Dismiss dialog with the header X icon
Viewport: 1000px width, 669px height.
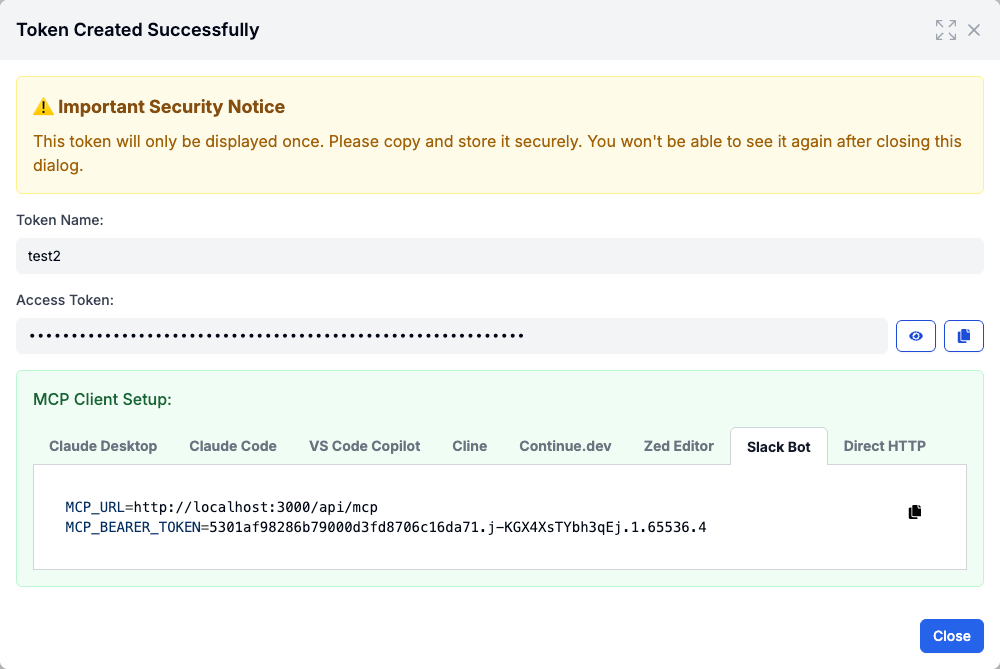pyautogui.click(x=974, y=30)
